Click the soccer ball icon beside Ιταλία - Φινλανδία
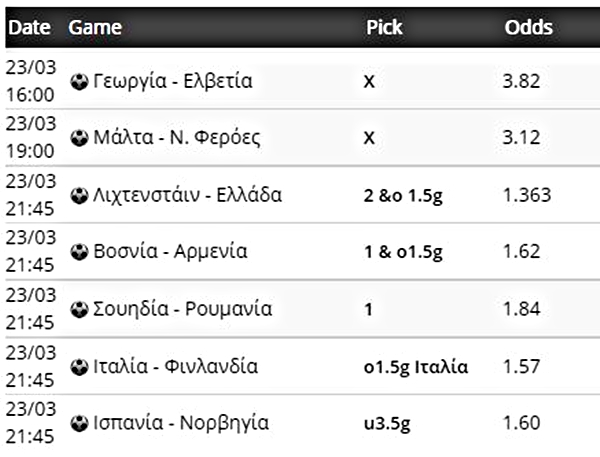Image resolution: width=600 pixels, height=457 pixels. pos(79,367)
